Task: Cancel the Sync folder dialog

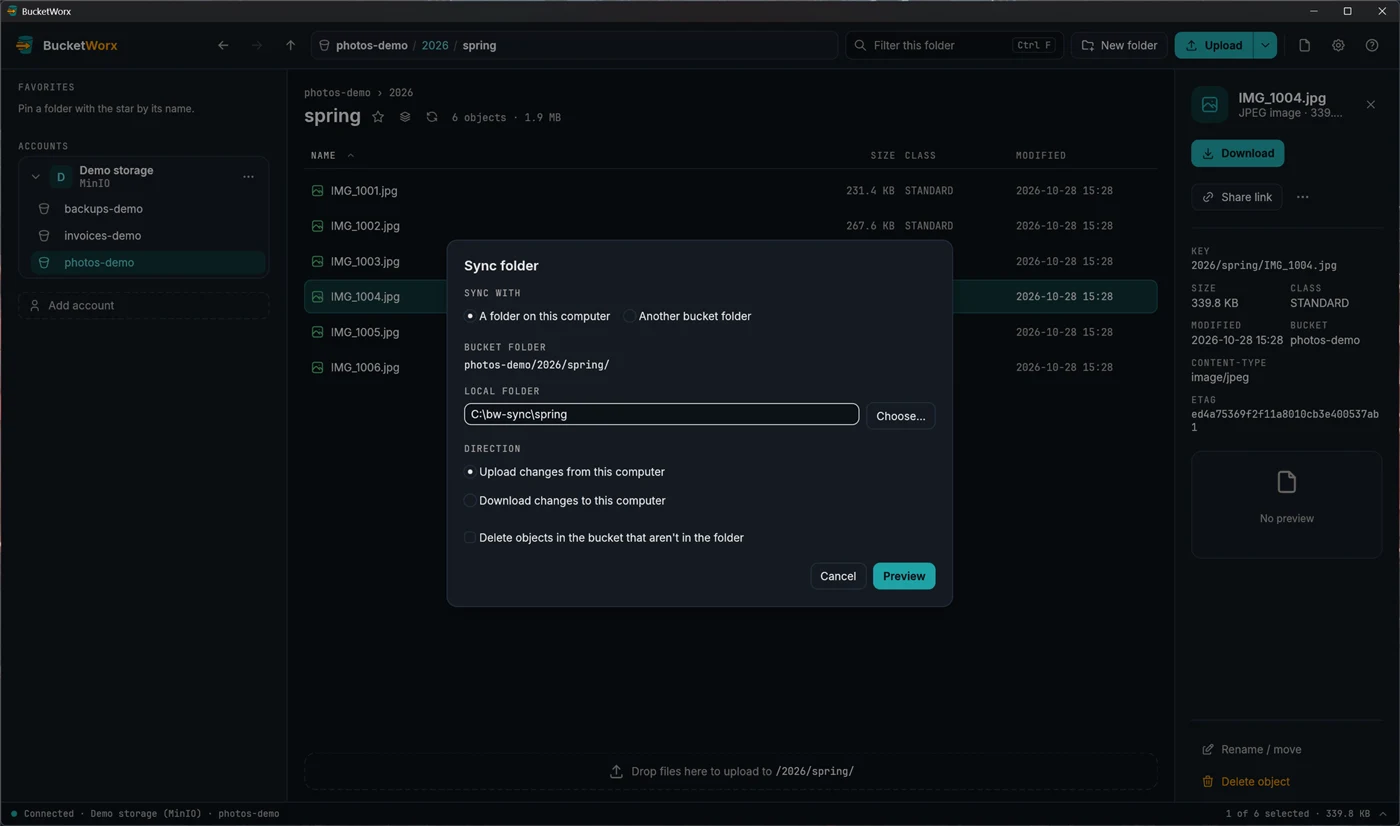Action: click(838, 576)
